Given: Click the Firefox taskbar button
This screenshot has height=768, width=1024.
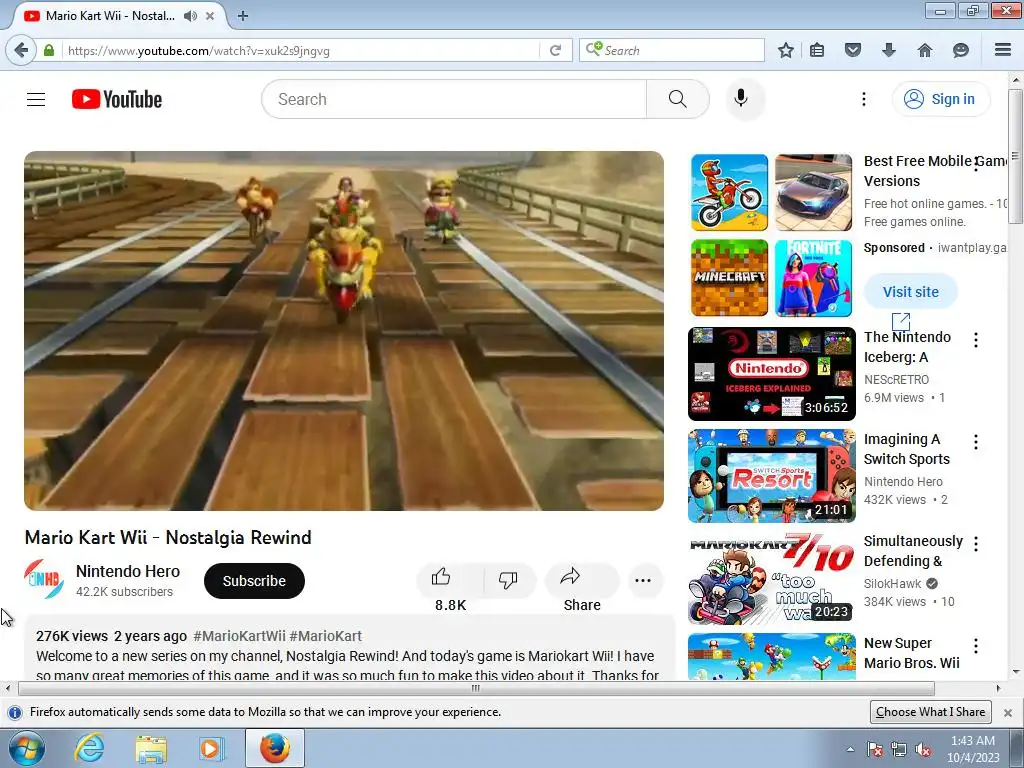Looking at the screenshot, I should (275, 748).
